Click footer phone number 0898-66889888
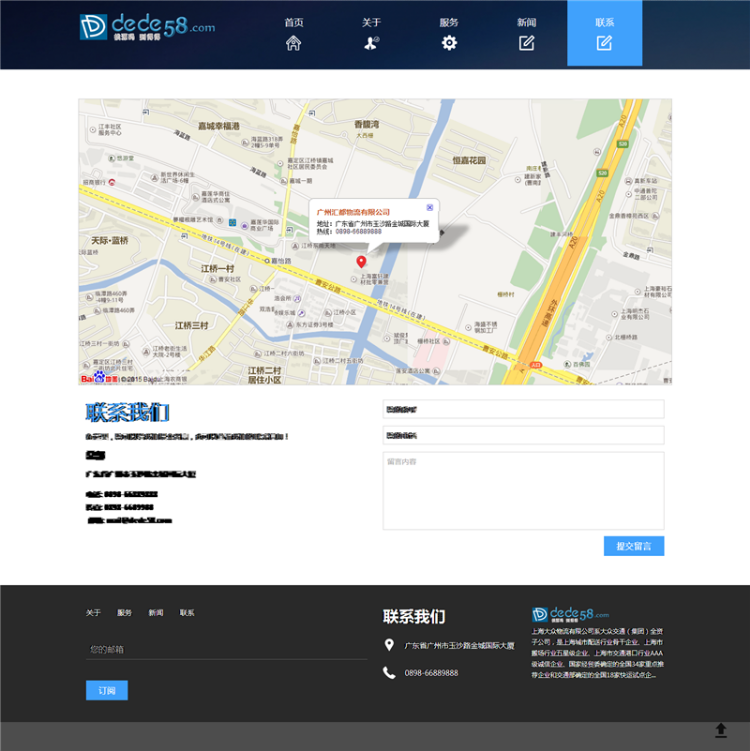Image resolution: width=750 pixels, height=751 pixels. point(431,673)
